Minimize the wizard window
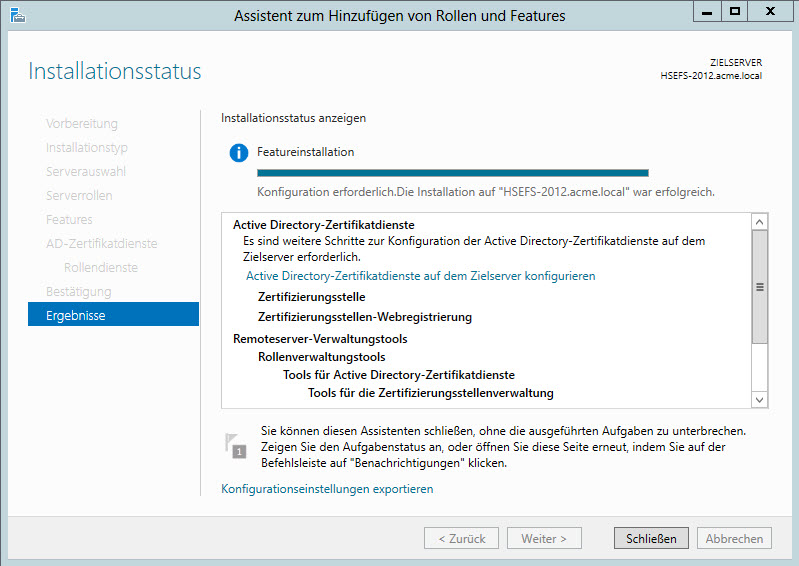 point(707,12)
